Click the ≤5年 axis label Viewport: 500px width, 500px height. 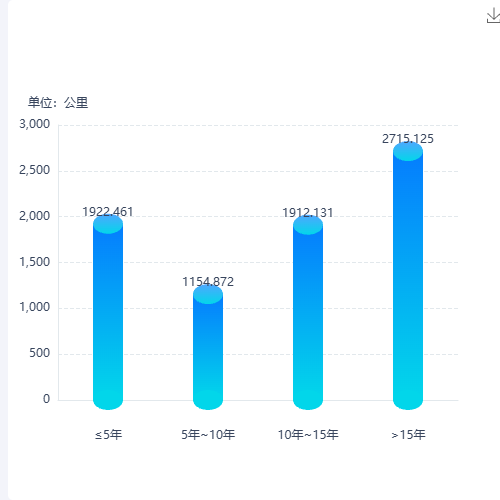[x=108, y=435]
